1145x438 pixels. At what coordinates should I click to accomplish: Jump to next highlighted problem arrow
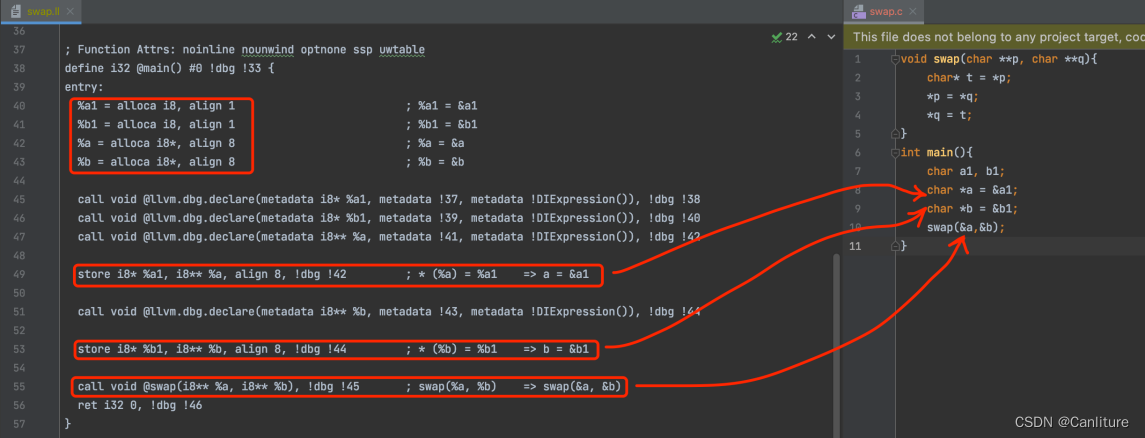pos(830,36)
